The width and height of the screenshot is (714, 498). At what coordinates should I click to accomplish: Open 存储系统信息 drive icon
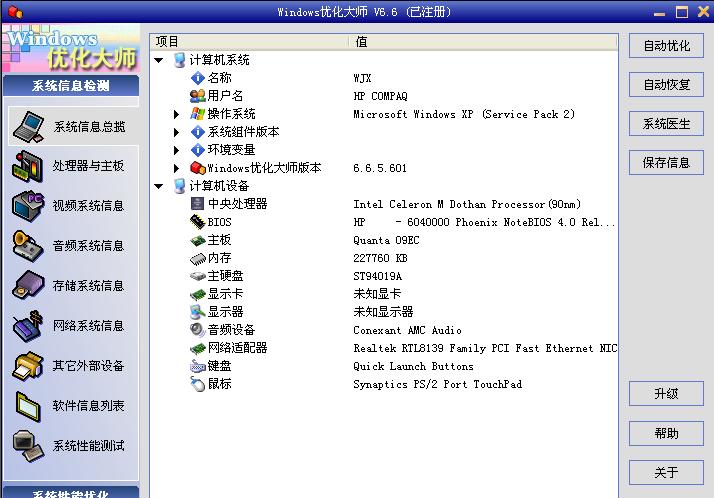pyautogui.click(x=28, y=285)
